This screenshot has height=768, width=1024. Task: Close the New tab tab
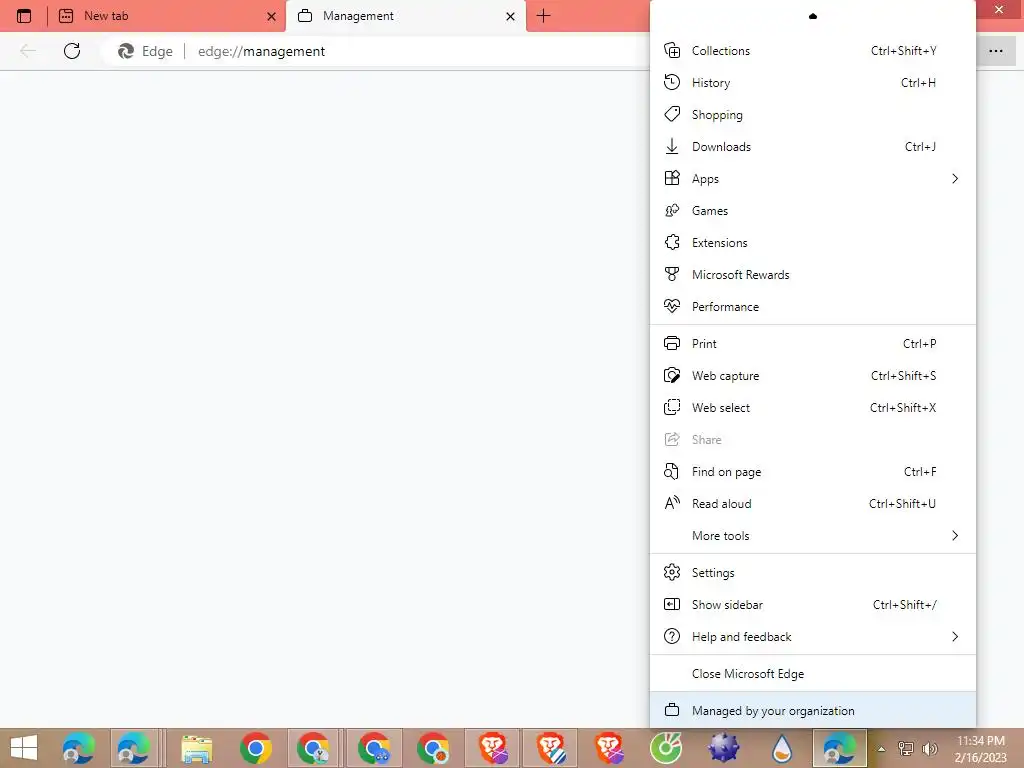coord(271,16)
